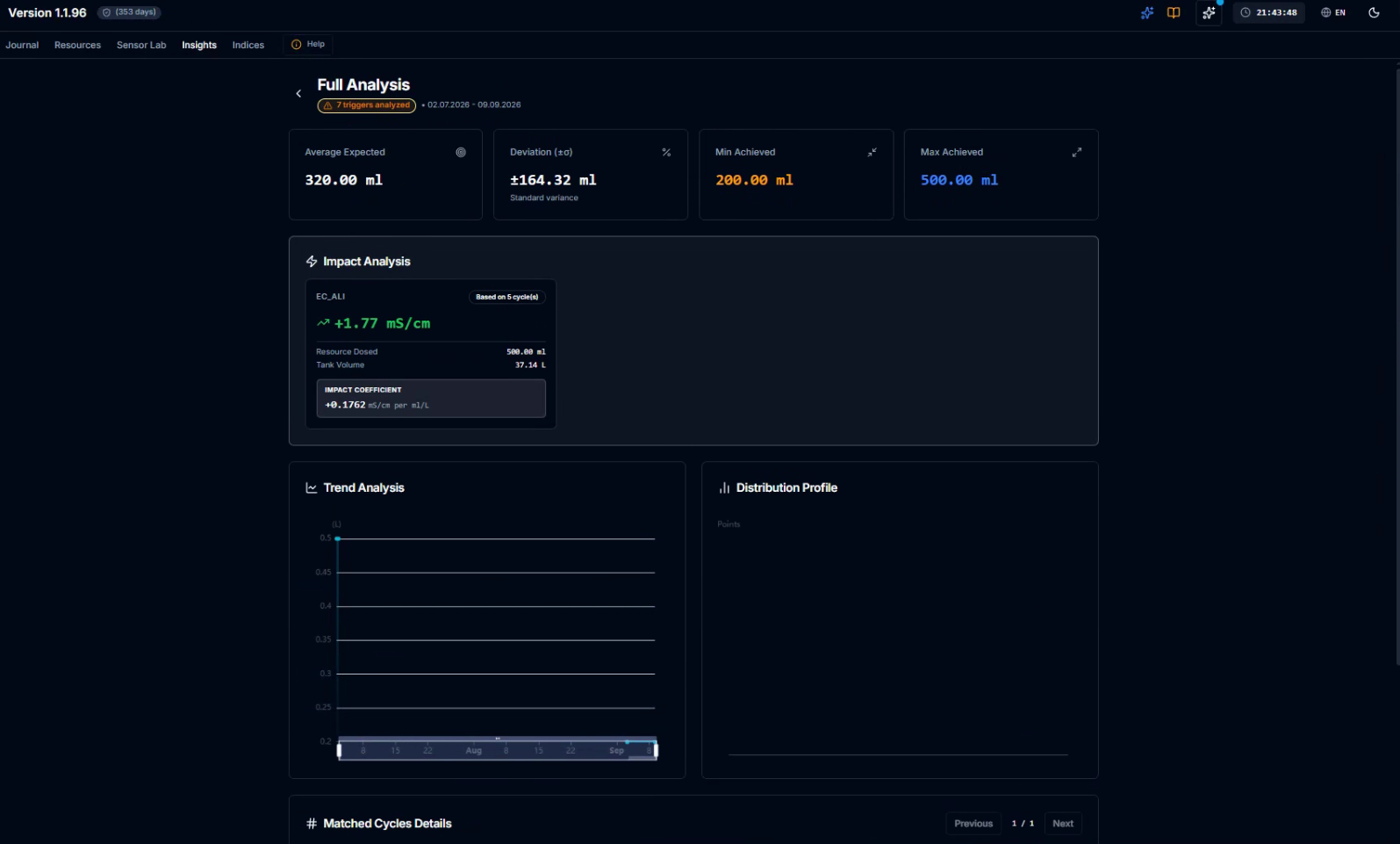Click the clock time display 21:43:48

tap(1268, 13)
